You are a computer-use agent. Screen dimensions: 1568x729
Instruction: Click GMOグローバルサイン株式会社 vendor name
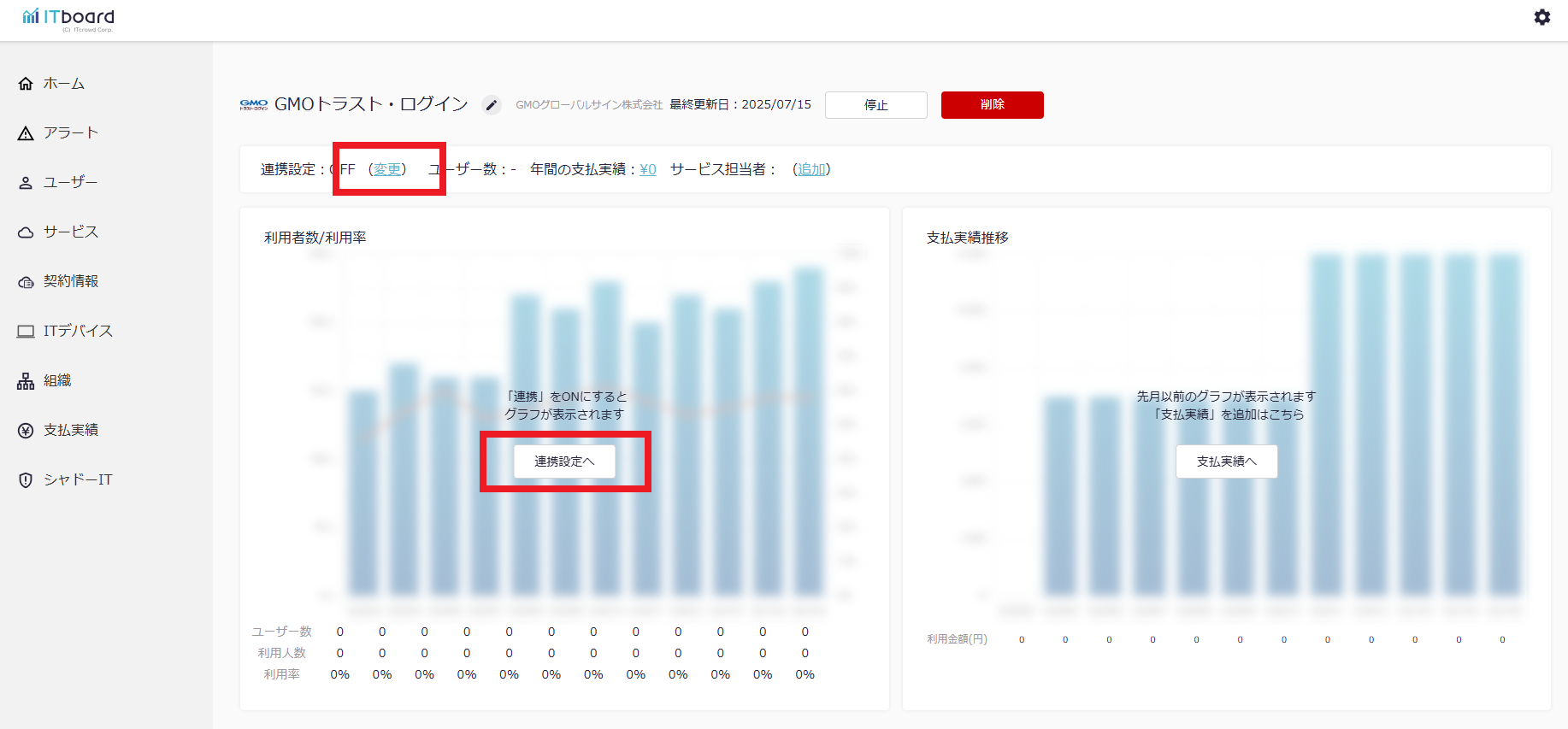point(589,105)
